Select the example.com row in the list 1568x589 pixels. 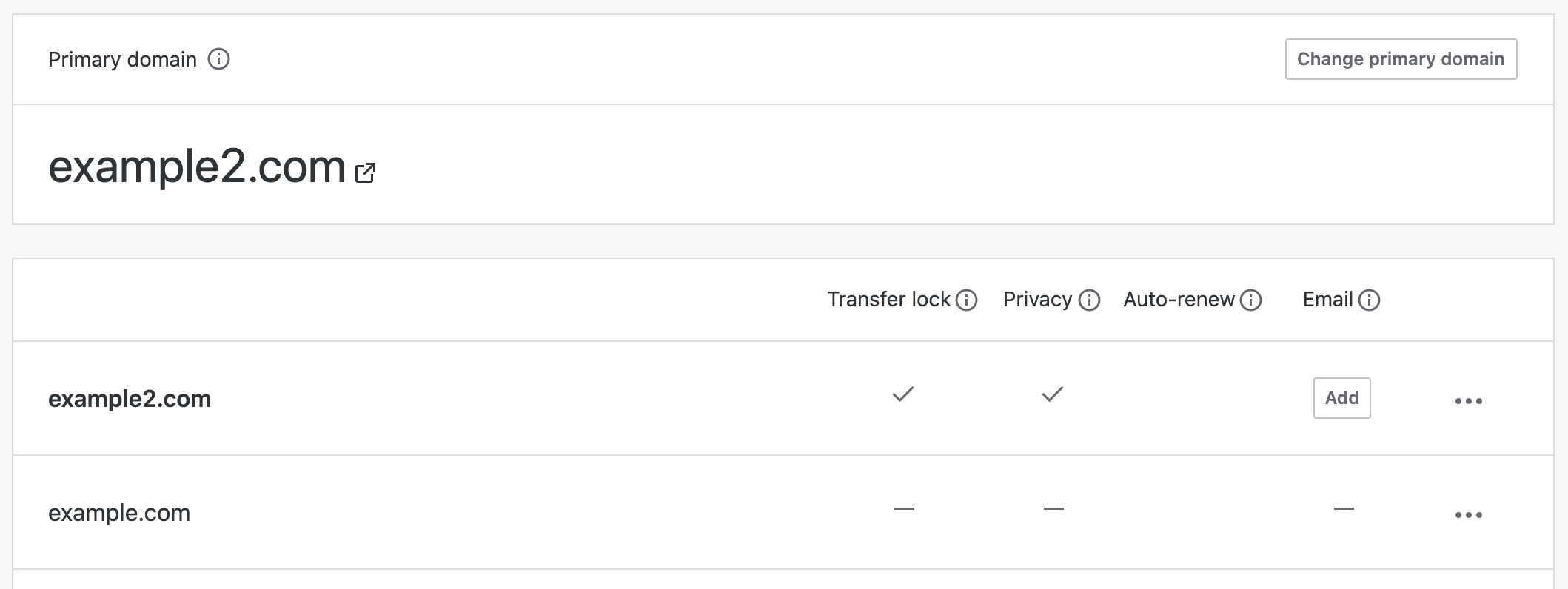click(x=783, y=512)
